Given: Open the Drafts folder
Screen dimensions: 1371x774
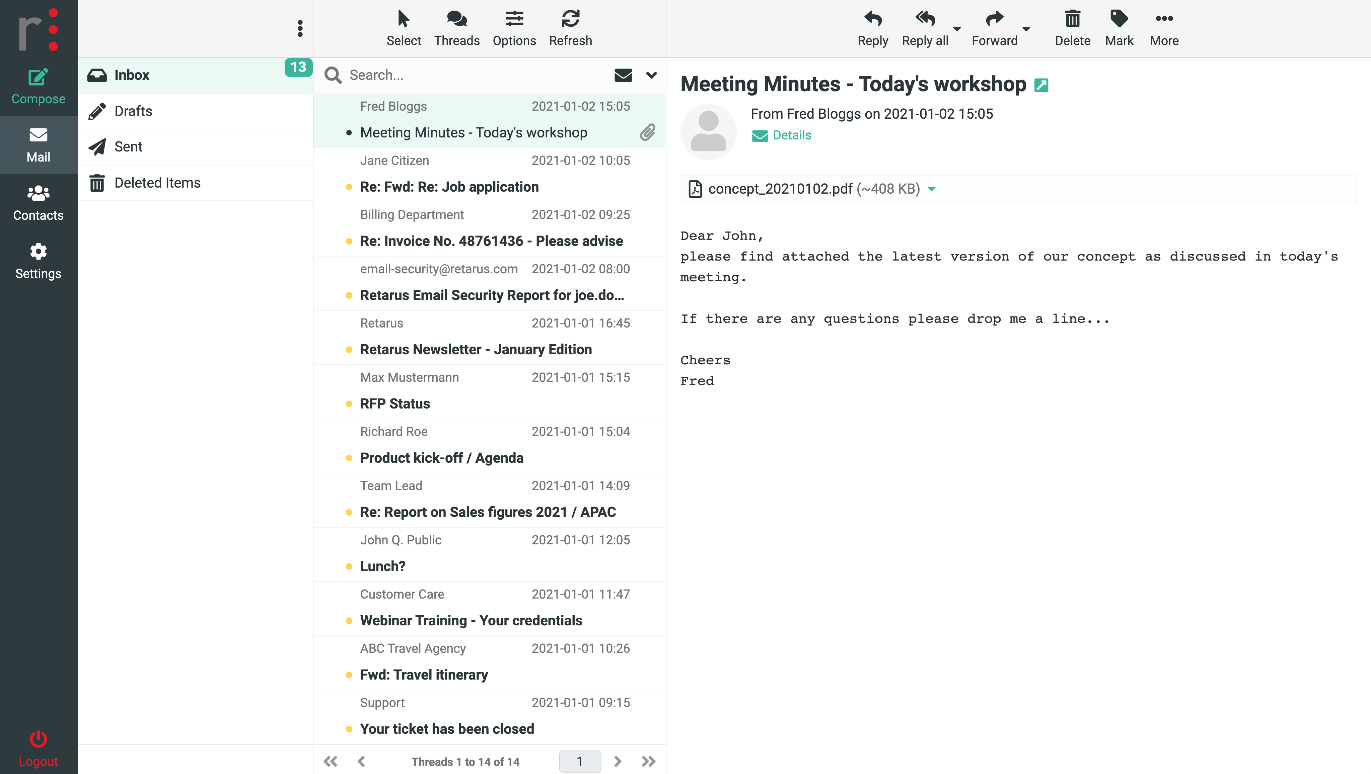Looking at the screenshot, I should click(x=133, y=111).
